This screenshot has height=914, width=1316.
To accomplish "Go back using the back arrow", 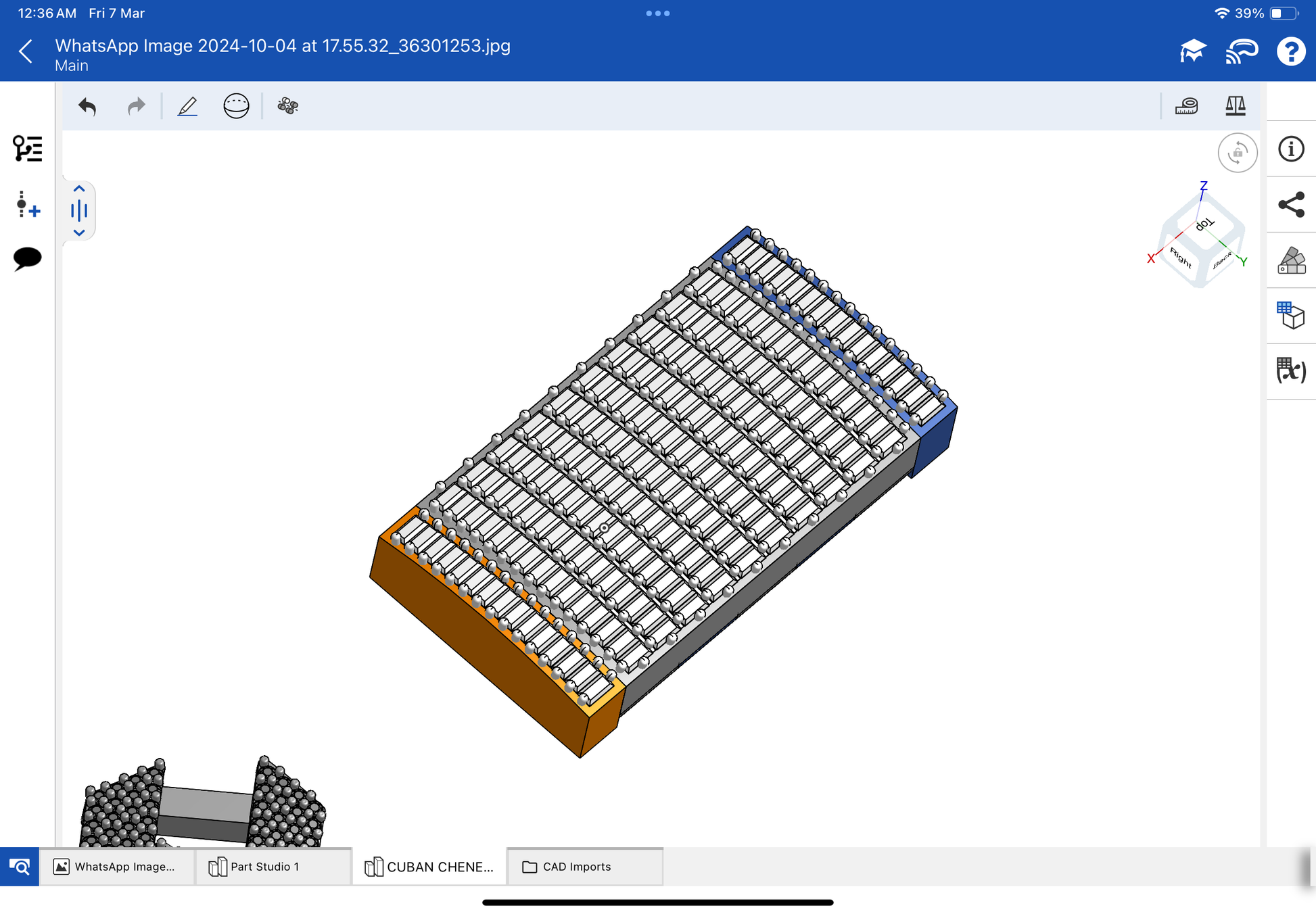I will [26, 51].
